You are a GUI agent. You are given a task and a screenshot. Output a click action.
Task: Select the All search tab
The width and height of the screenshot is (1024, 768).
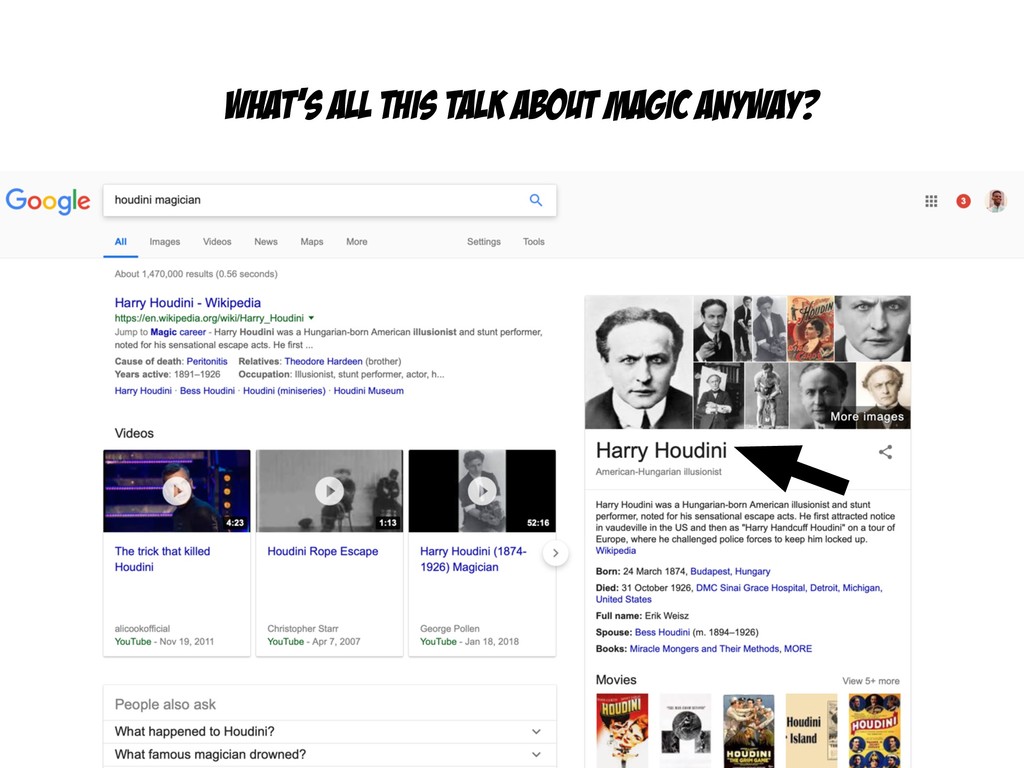click(x=121, y=242)
